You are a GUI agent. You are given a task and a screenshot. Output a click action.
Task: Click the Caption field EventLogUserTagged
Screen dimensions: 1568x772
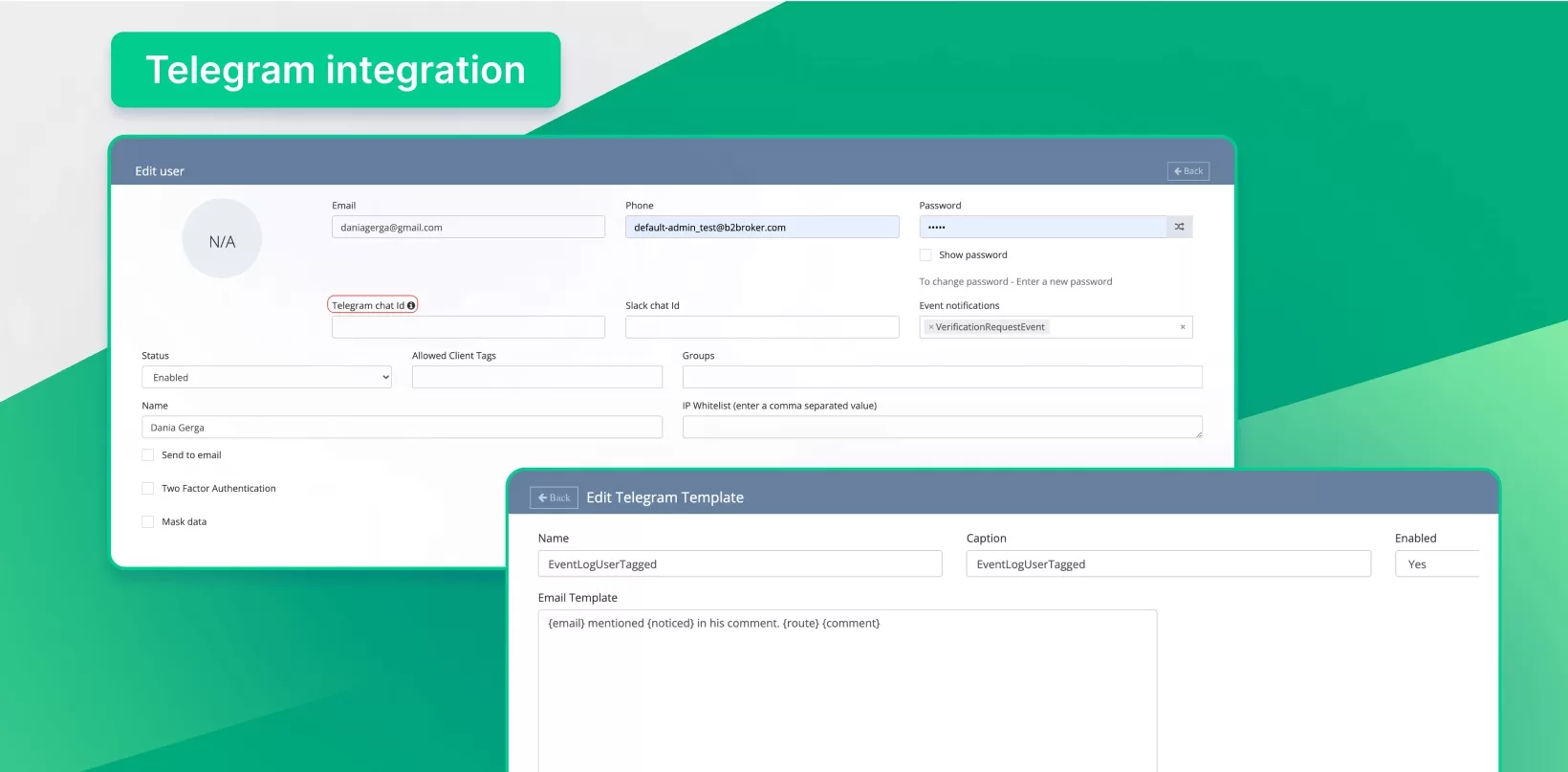(x=1168, y=564)
